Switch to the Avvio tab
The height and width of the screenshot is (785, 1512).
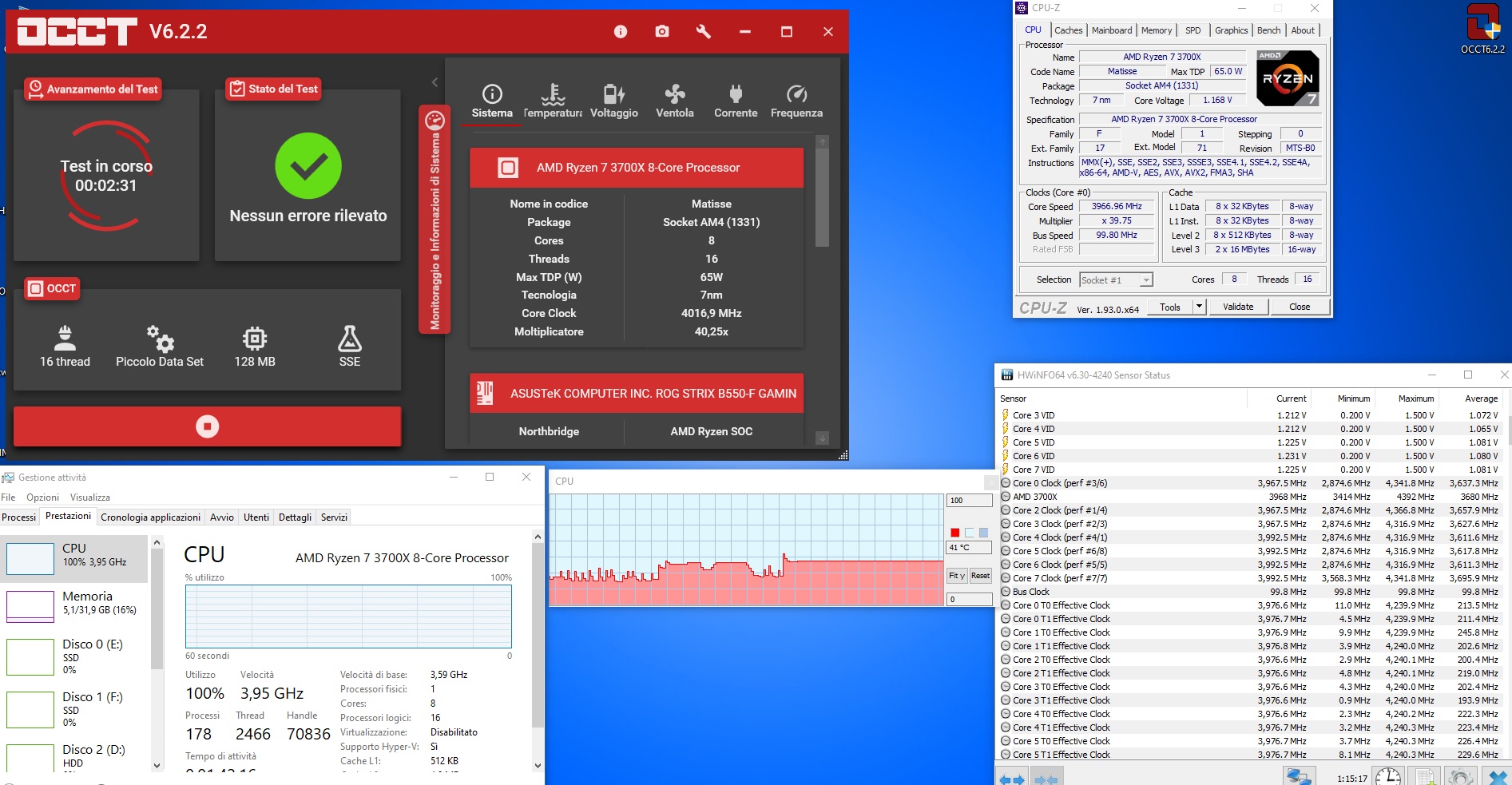point(222,517)
